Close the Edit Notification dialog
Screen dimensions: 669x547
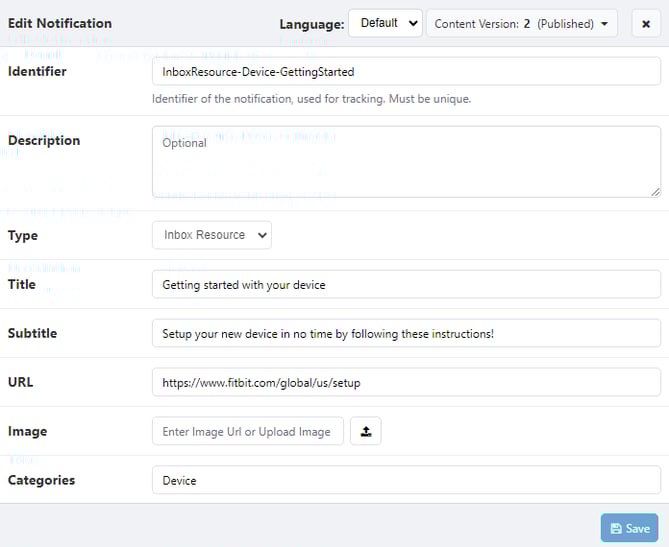646,23
